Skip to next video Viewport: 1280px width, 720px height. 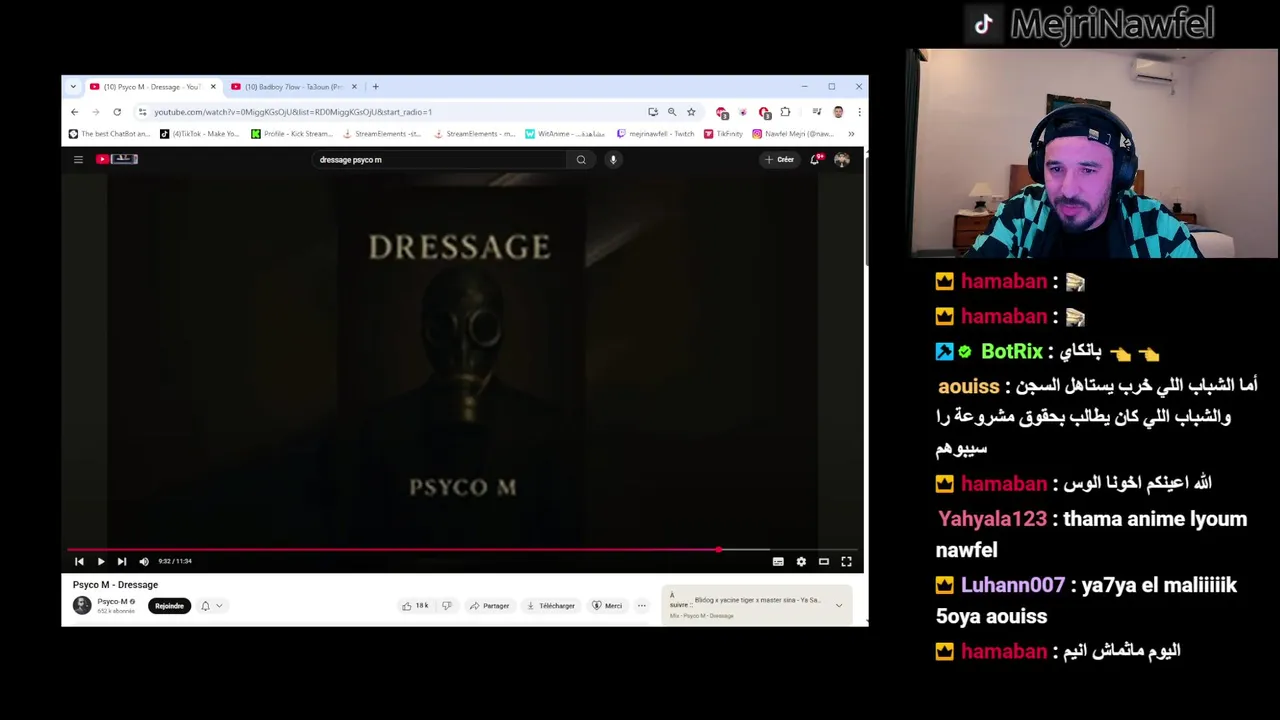pos(122,562)
